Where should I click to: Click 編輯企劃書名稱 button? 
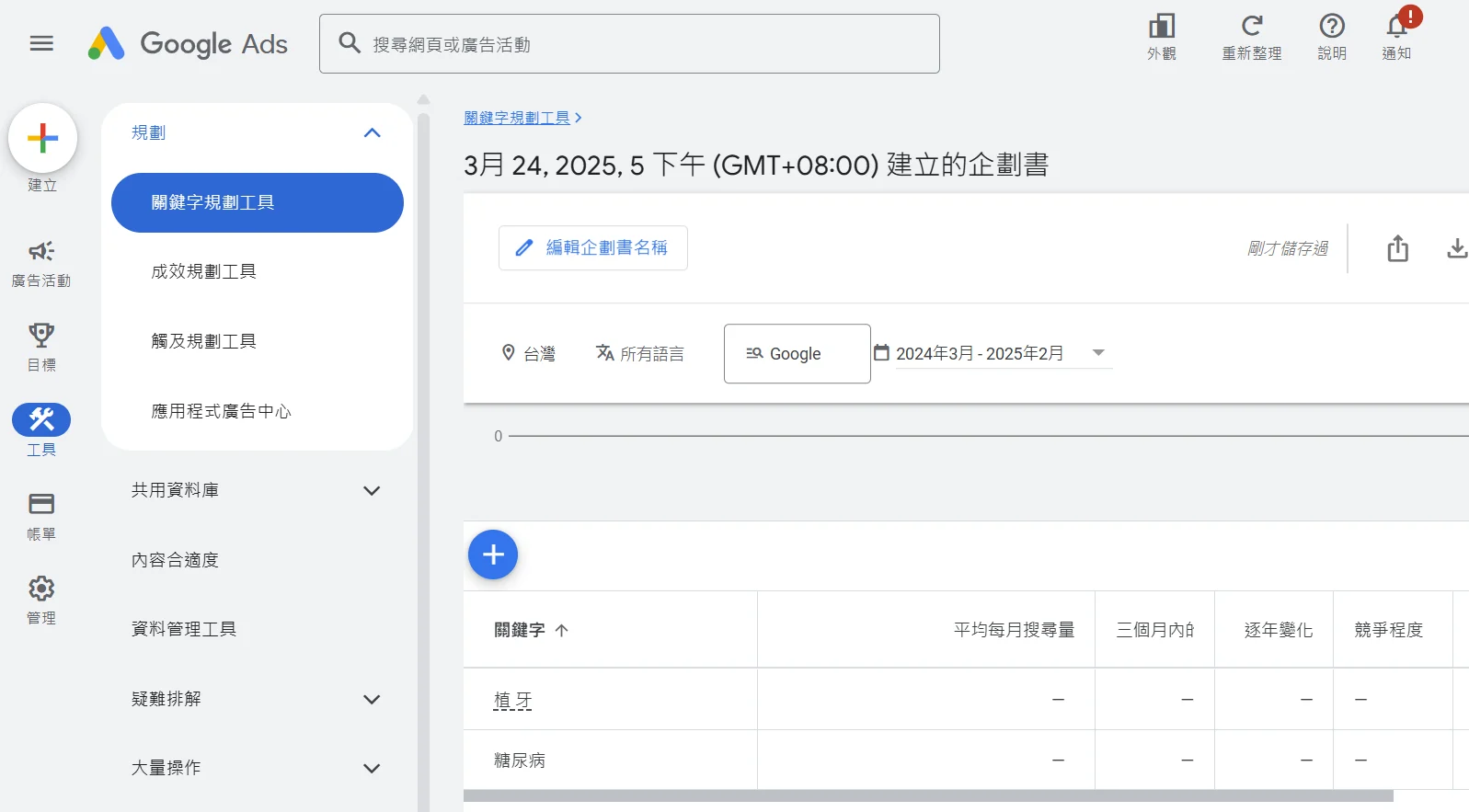[593, 248]
